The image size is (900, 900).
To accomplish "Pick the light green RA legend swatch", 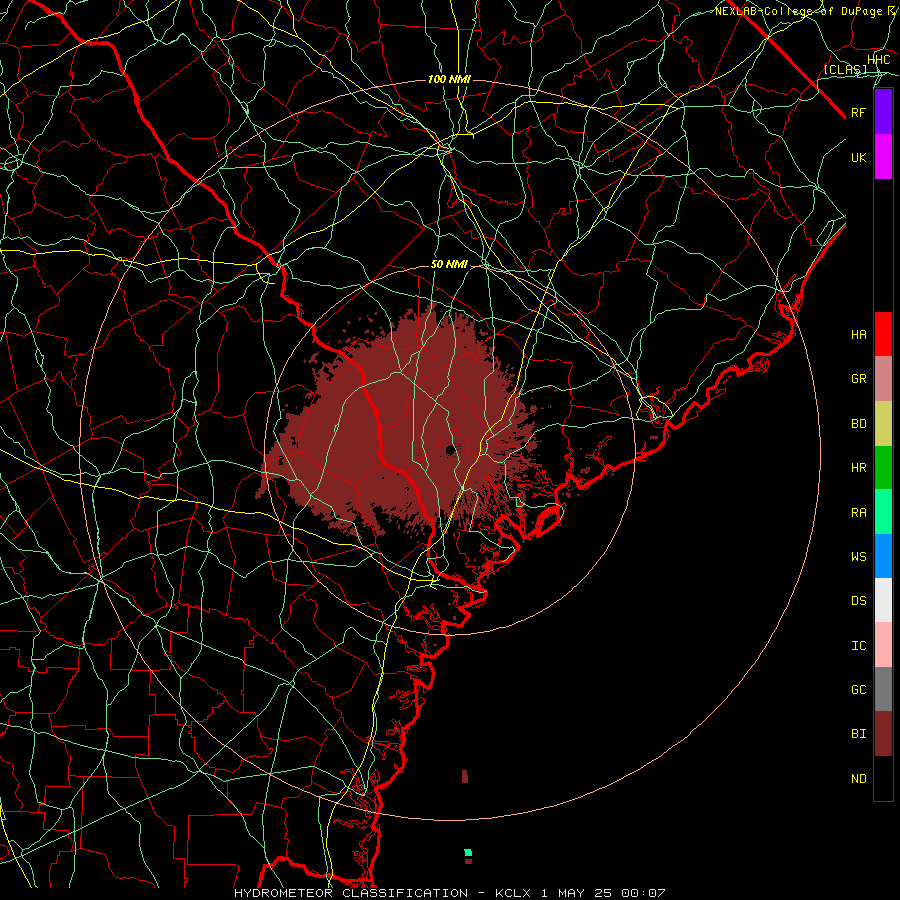I will (883, 512).
